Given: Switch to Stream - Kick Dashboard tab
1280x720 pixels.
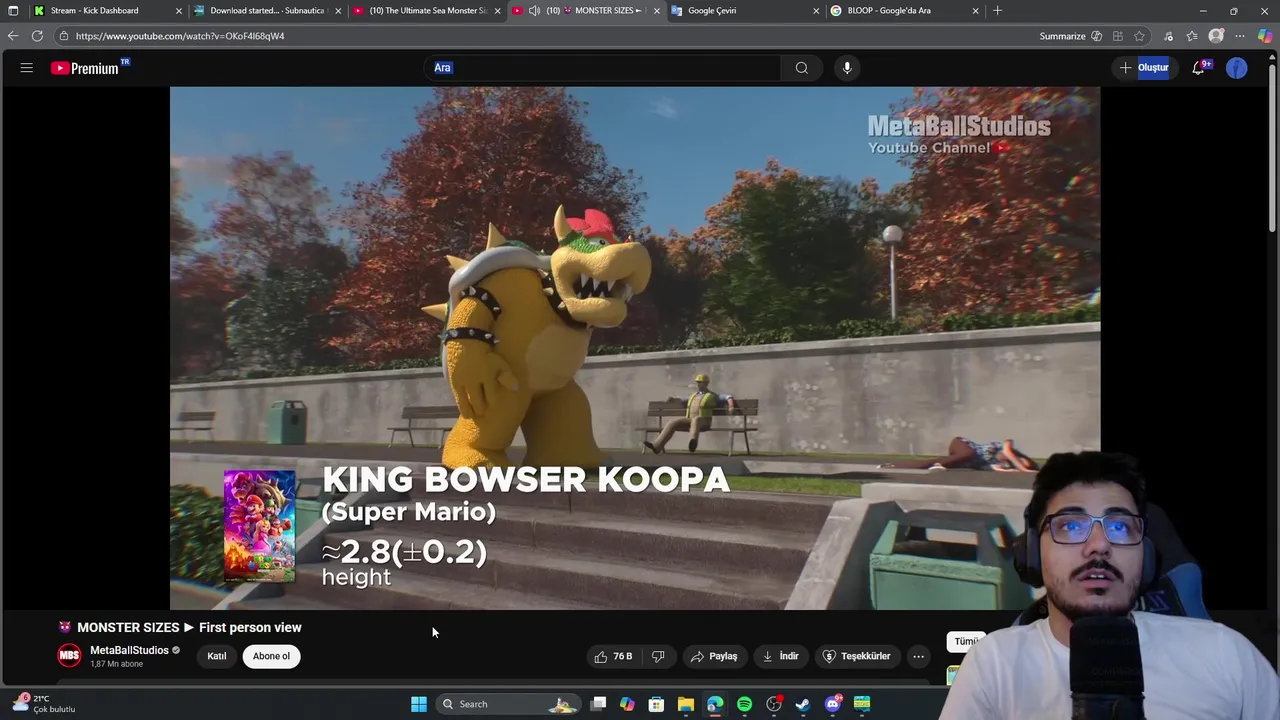Looking at the screenshot, I should [x=94, y=11].
